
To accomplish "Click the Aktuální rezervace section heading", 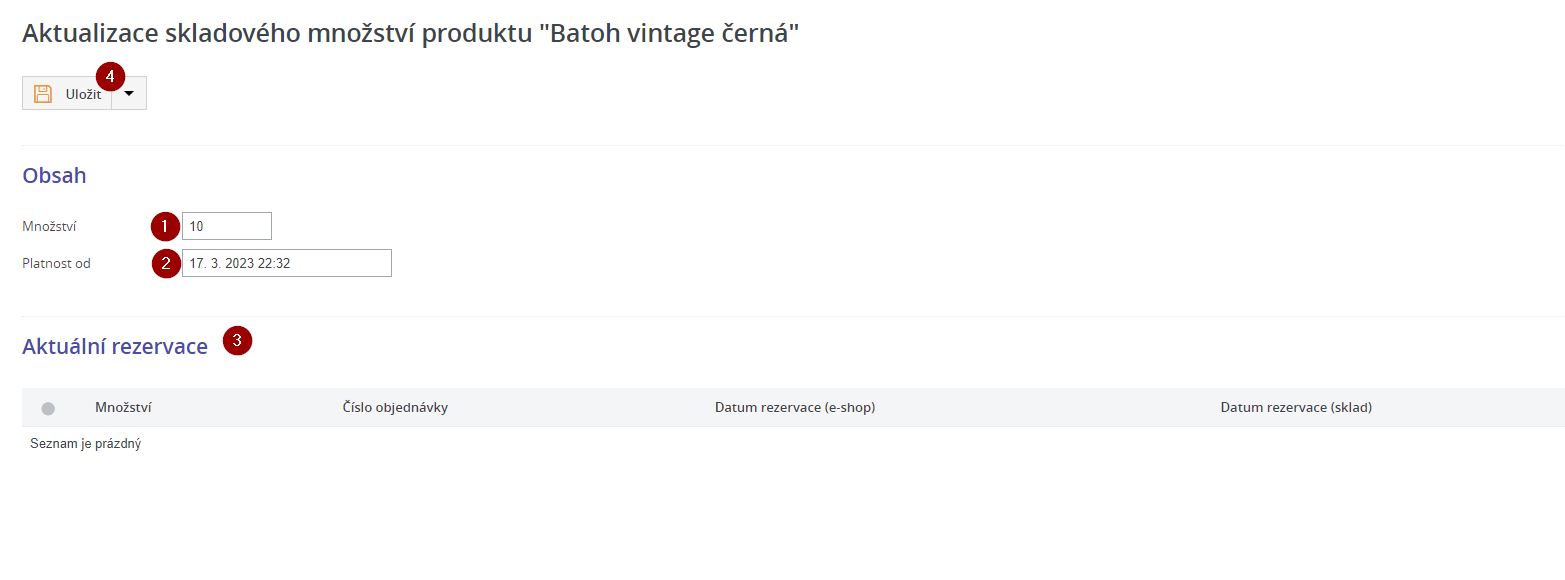I will click(115, 347).
